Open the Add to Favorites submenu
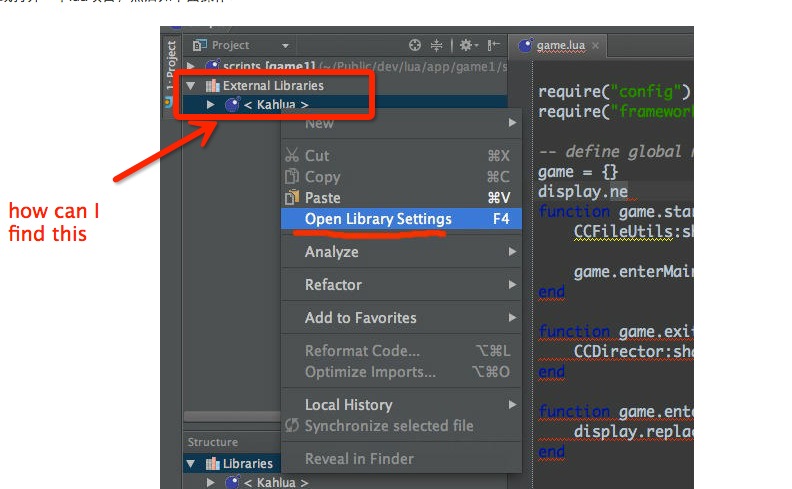This screenshot has height=489, width=792. 401,318
